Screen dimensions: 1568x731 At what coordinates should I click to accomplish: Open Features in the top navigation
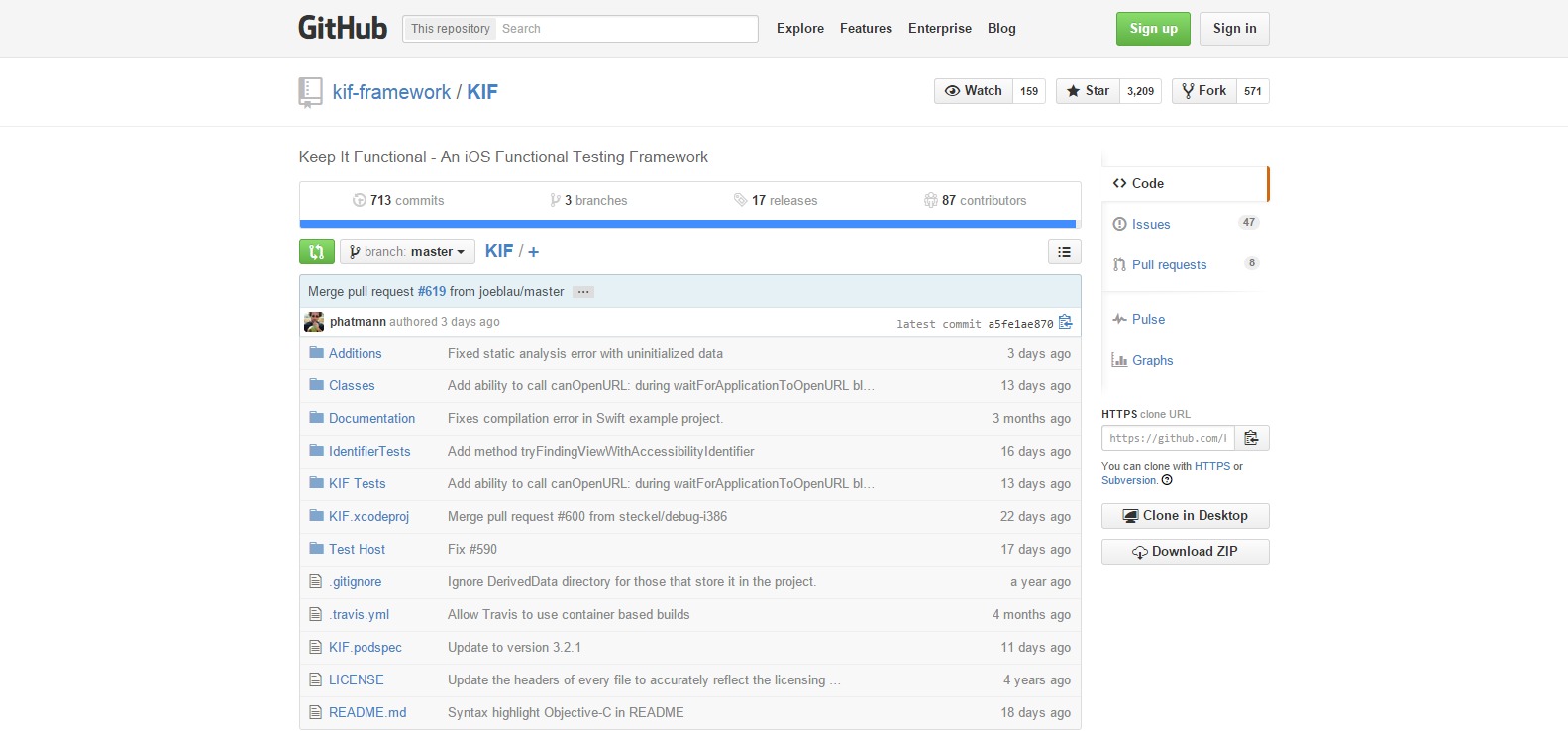click(x=866, y=28)
